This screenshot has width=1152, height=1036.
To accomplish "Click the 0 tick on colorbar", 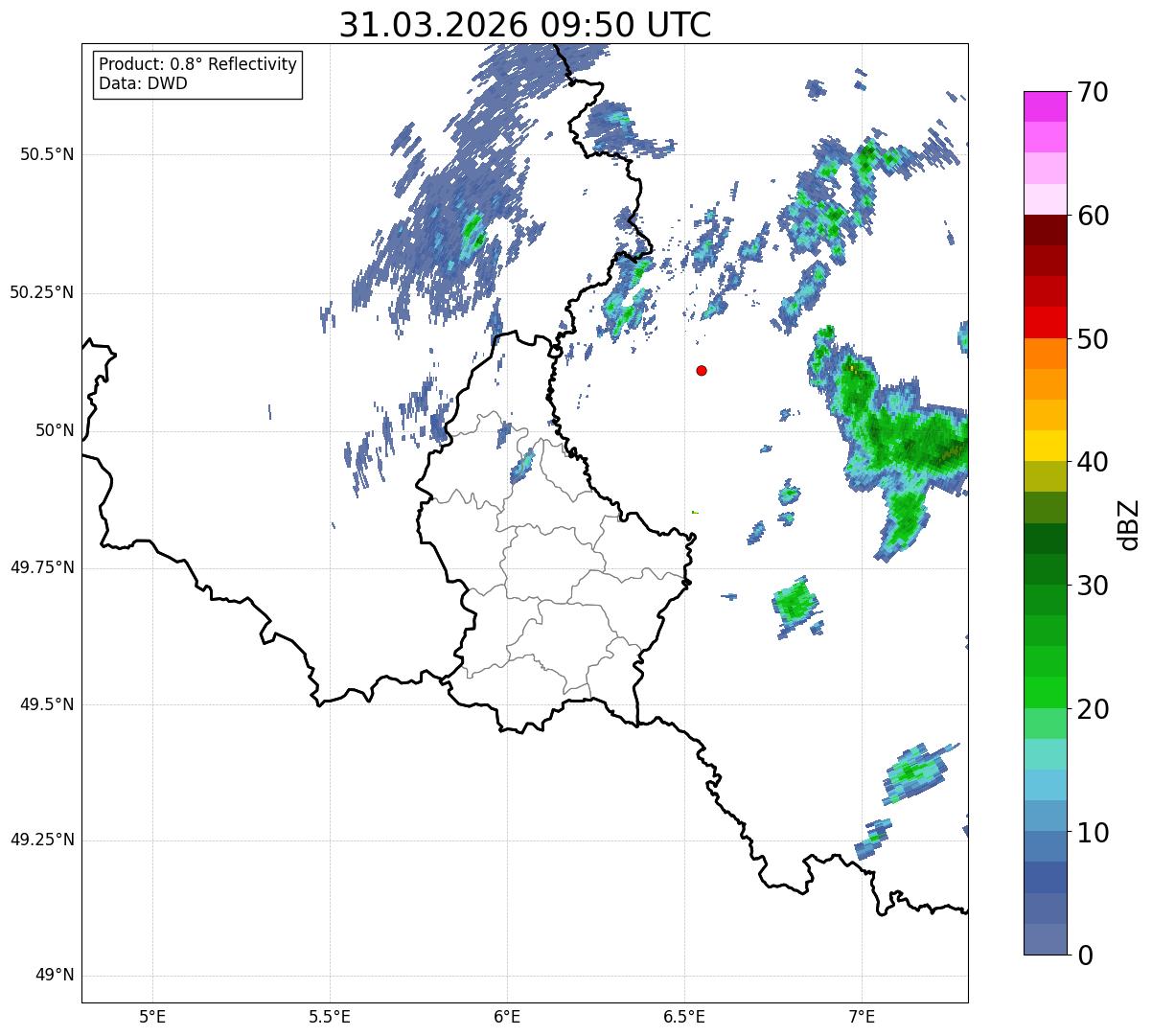I will point(1084,955).
